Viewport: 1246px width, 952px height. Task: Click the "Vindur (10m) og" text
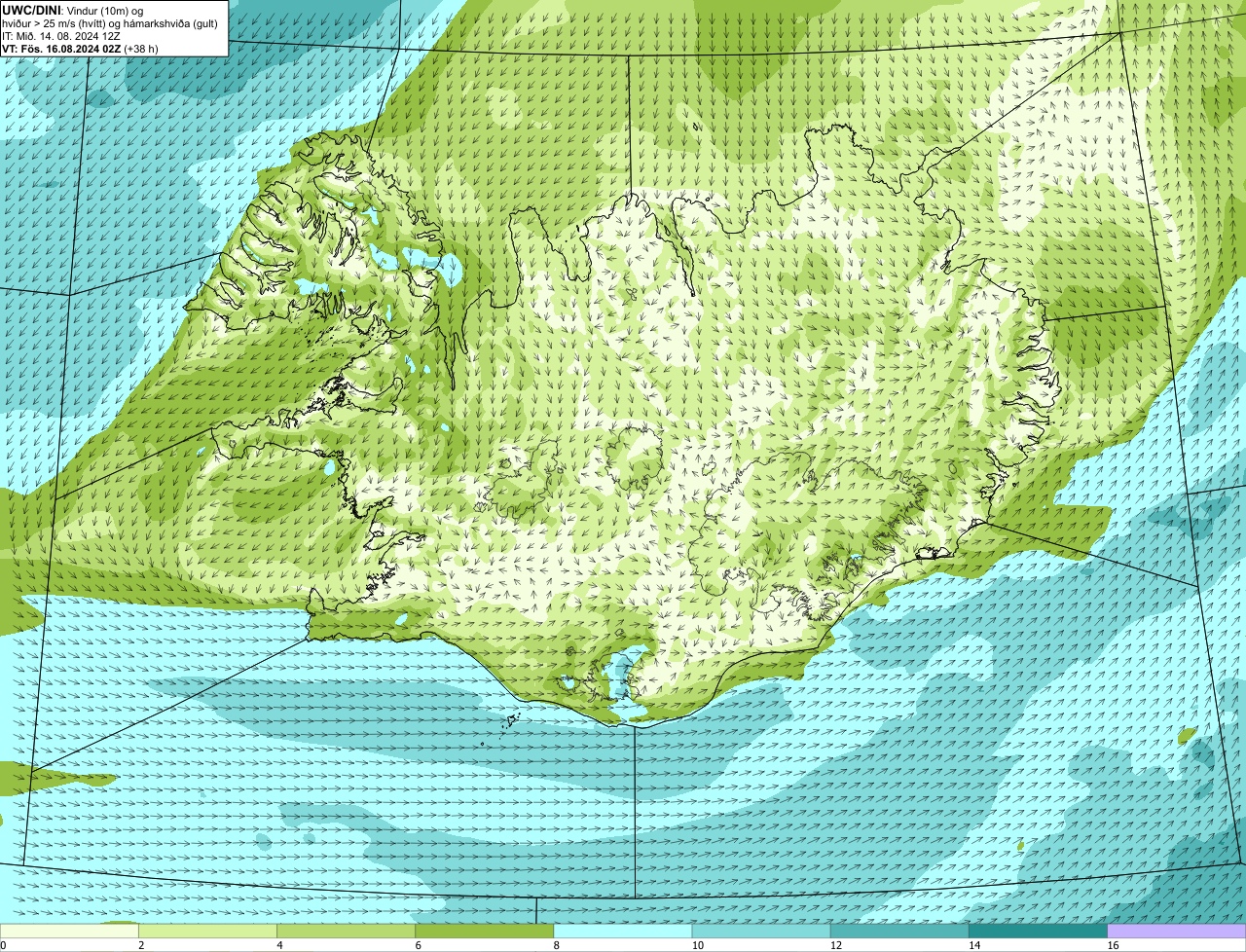click(x=105, y=11)
